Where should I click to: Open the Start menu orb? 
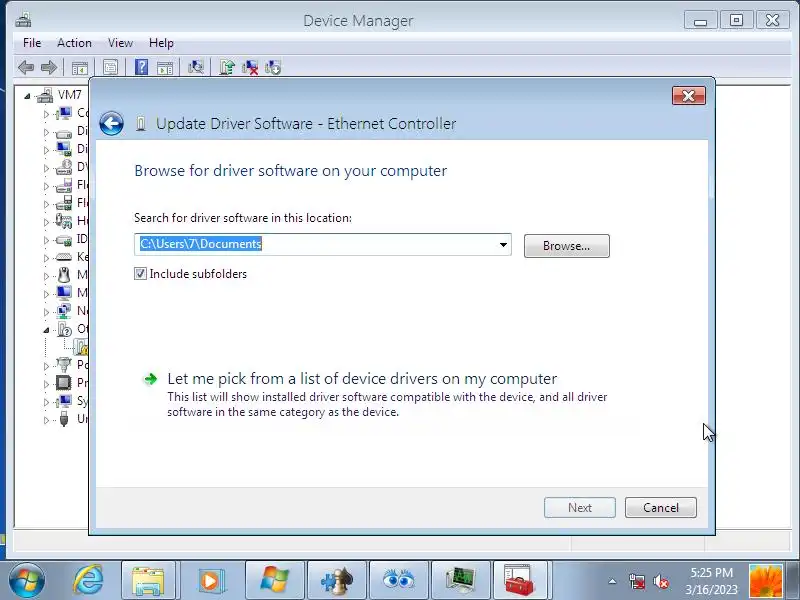click(x=27, y=580)
